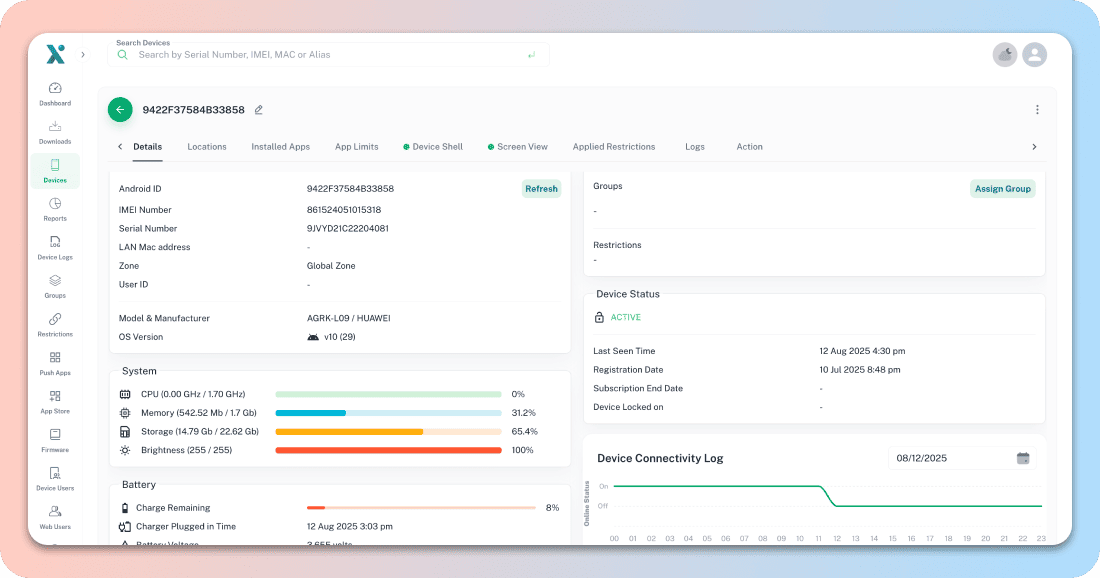The width and height of the screenshot is (1100, 578).
Task: Click Registration Date 10 Jul 2025 8:48 pm
Action: coord(860,370)
